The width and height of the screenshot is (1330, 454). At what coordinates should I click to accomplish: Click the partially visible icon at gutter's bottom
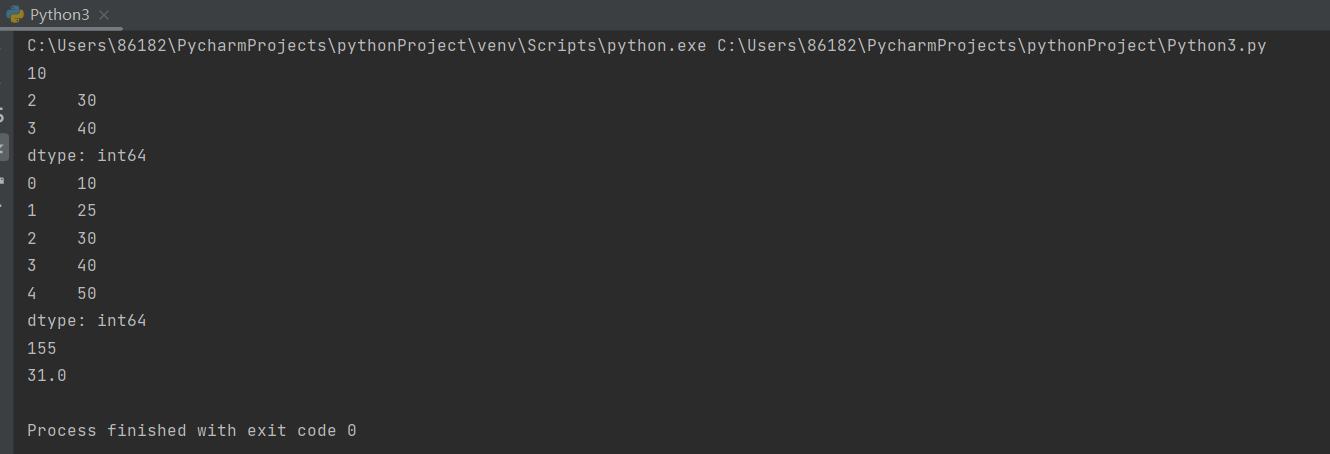point(4,180)
